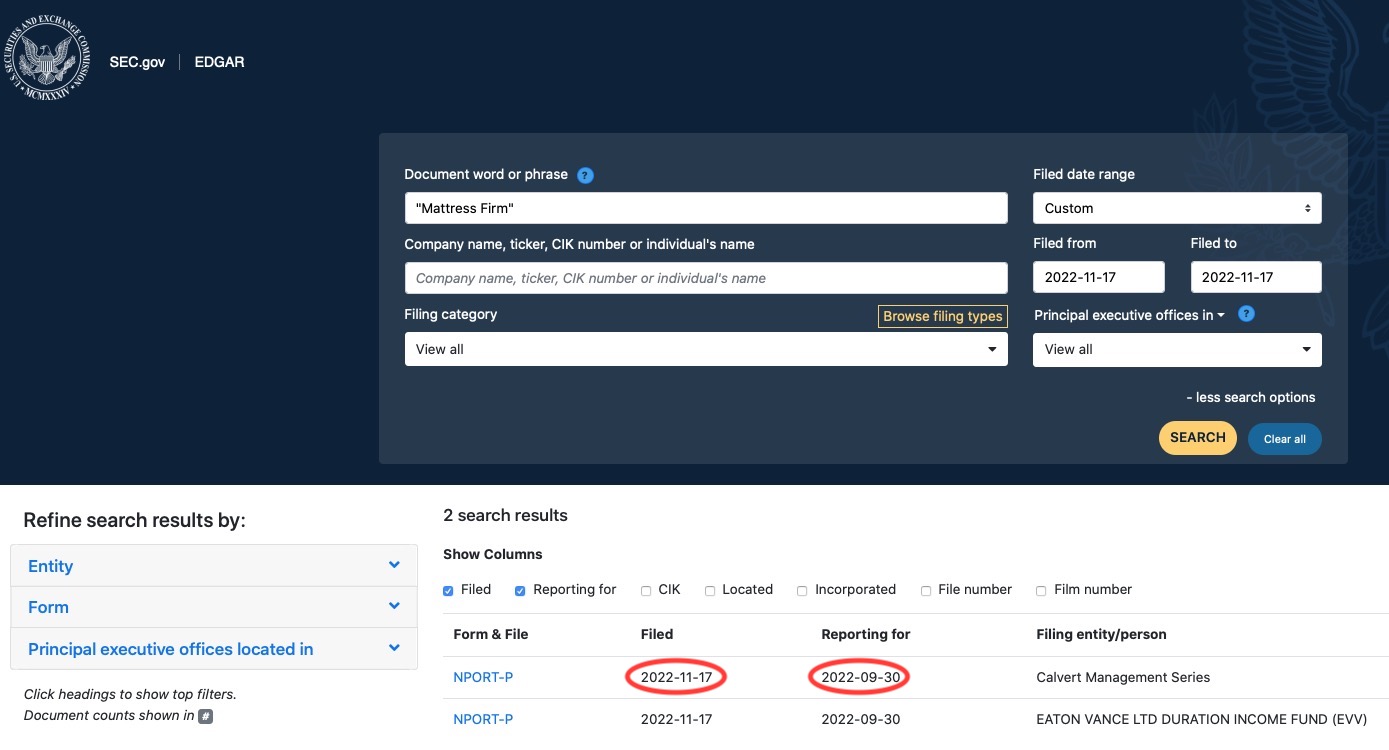Screen dimensions: 1389x750
Task: Sort by Reporting for column header
Action: click(866, 634)
